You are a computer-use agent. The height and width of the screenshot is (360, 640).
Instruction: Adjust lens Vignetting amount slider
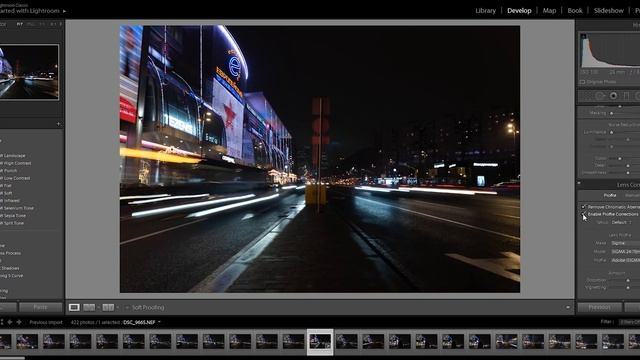(628, 287)
